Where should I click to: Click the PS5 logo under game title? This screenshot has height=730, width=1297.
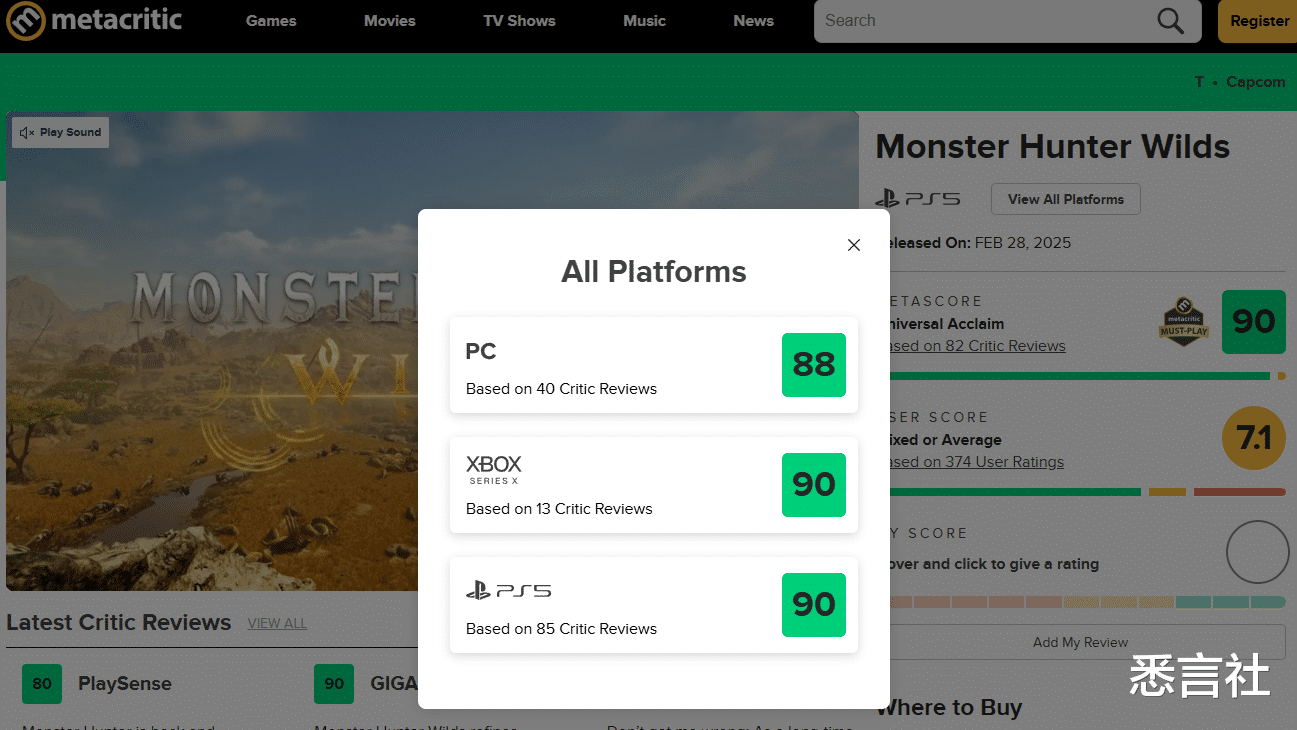point(918,199)
